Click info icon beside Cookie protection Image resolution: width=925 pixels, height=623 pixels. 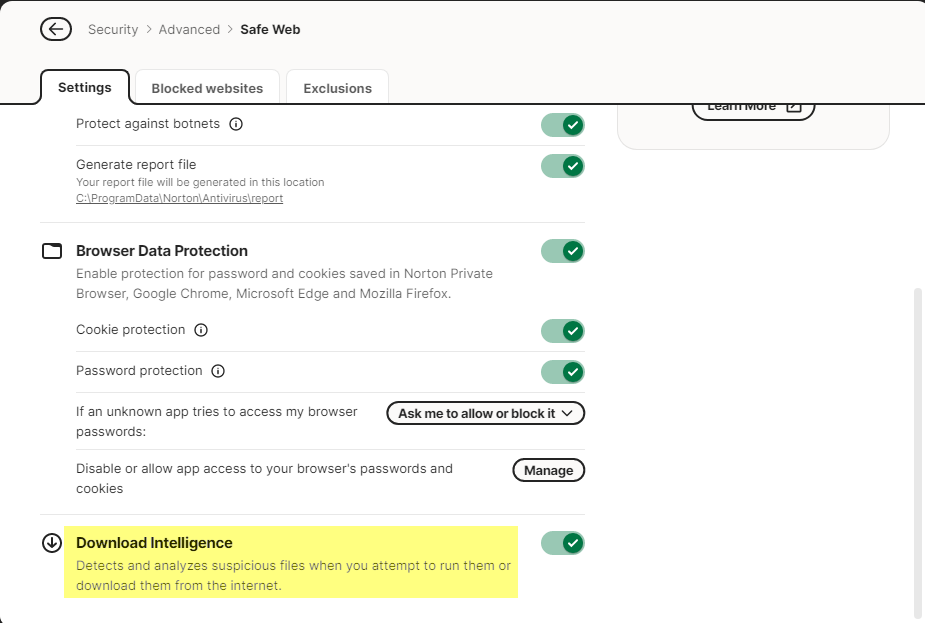click(x=201, y=330)
